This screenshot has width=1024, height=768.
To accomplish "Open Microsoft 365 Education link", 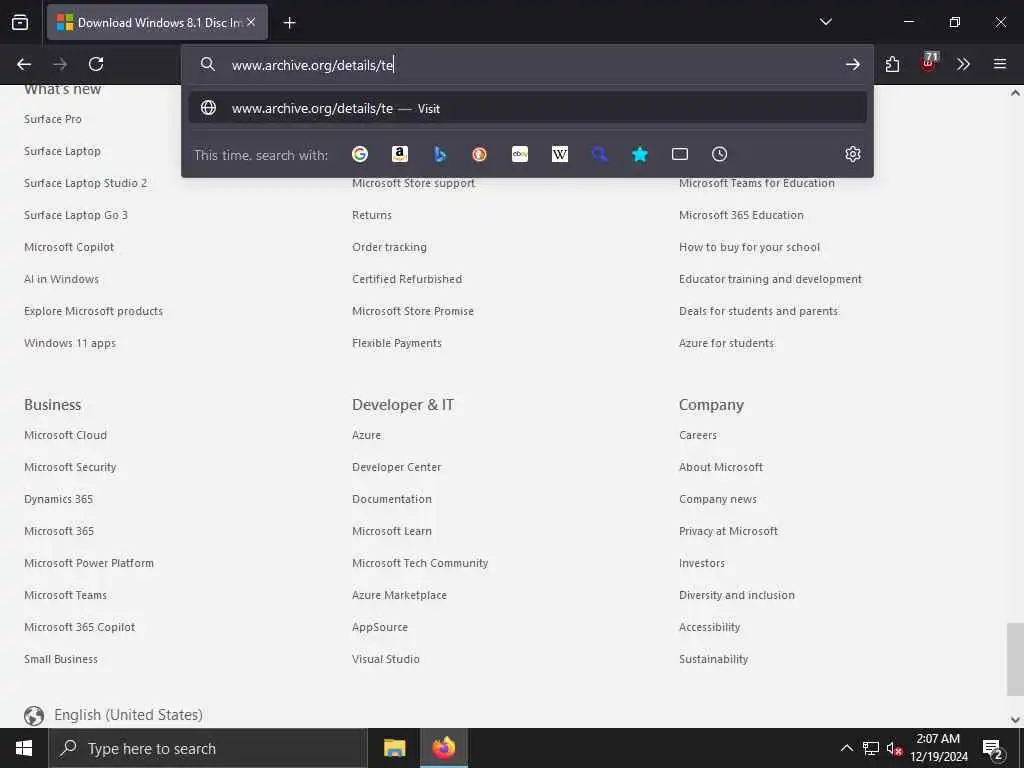I will pos(741,215).
